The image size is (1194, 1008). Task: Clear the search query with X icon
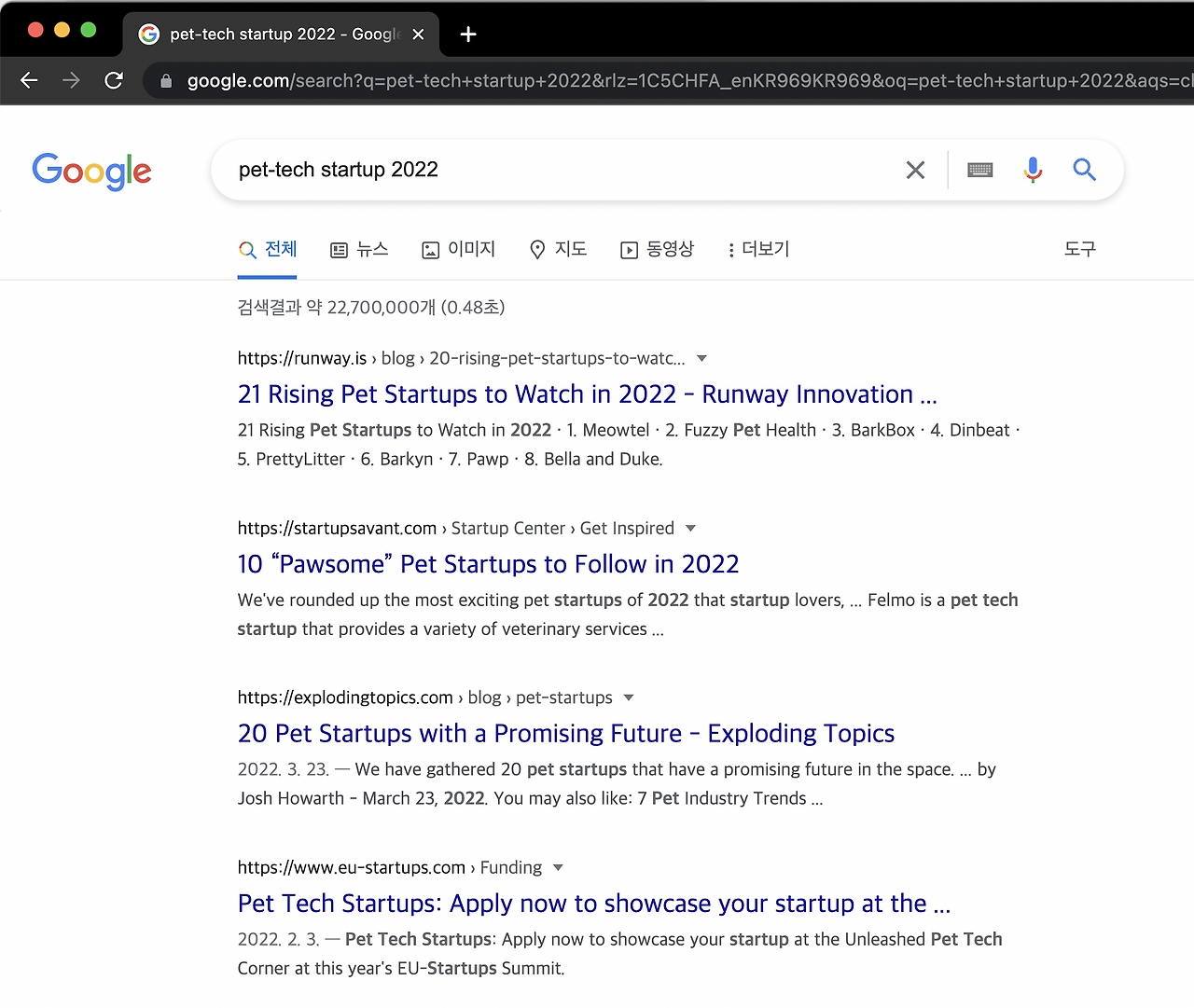click(916, 170)
